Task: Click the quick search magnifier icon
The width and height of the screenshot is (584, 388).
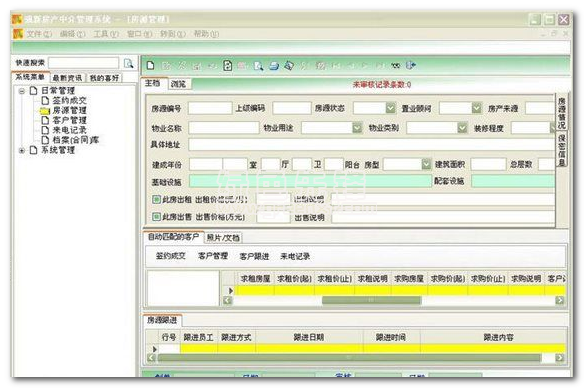Action: (x=128, y=63)
